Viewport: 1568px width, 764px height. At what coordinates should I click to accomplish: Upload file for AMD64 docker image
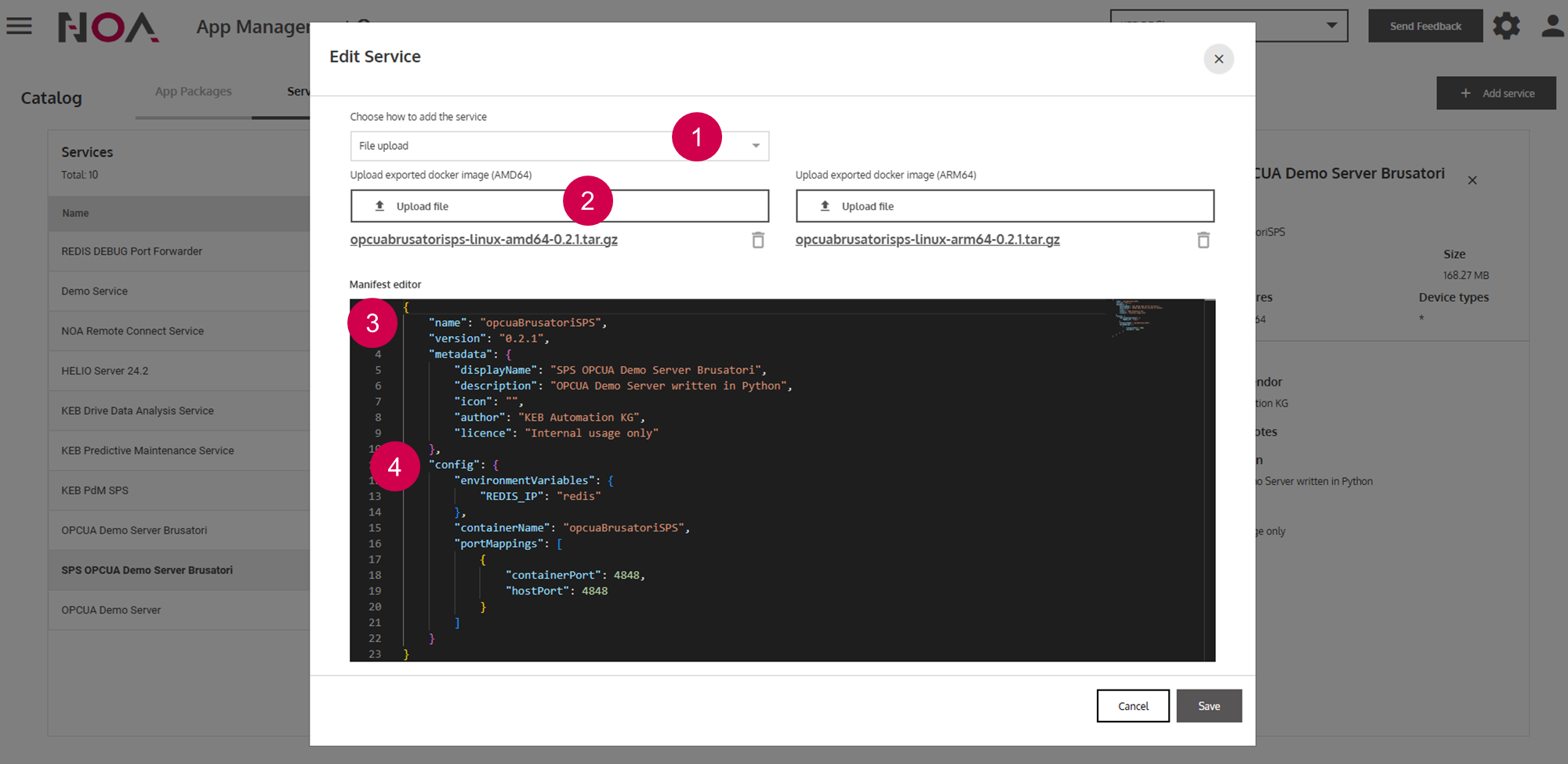pos(559,206)
